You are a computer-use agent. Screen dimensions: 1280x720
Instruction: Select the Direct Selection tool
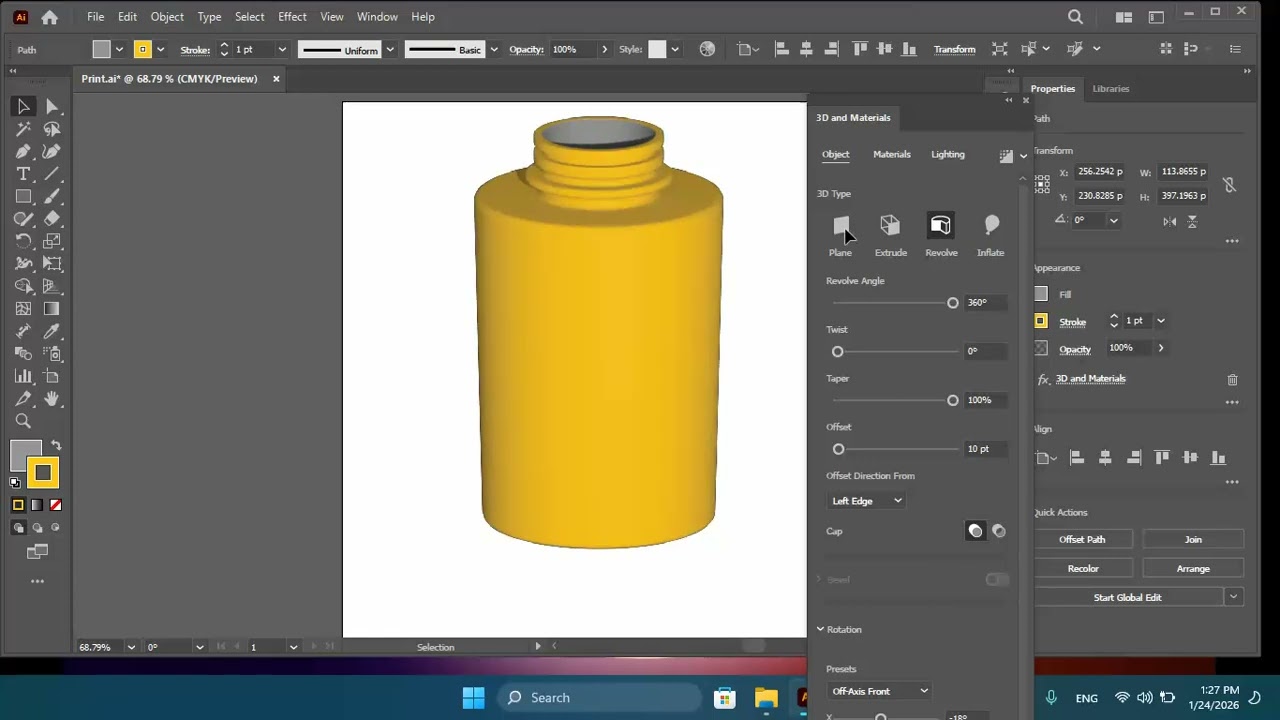[x=52, y=106]
